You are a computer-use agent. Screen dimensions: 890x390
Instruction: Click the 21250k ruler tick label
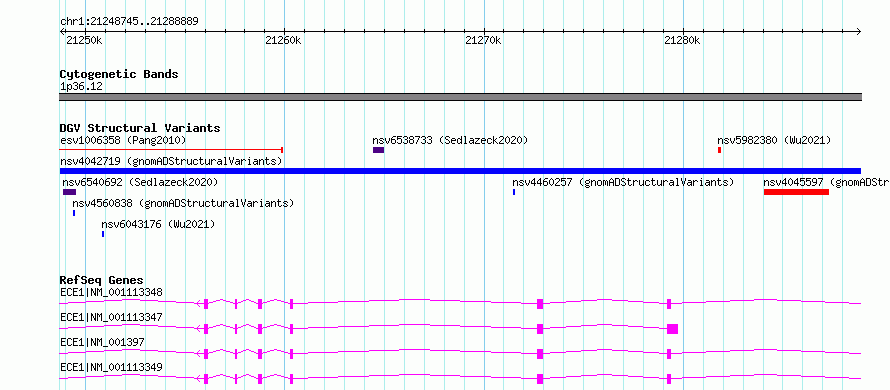[x=85, y=40]
